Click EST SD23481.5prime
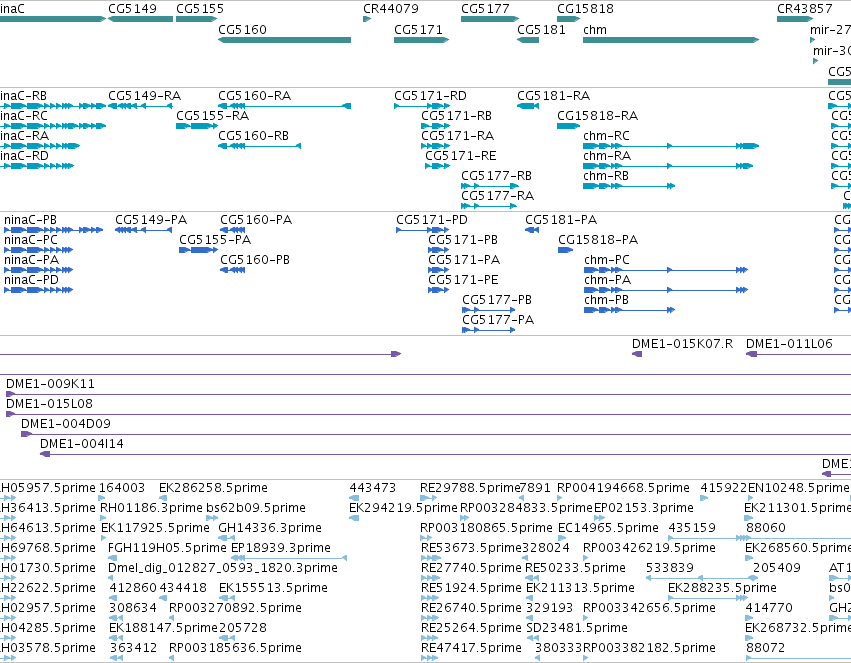Image resolution: width=851 pixels, height=663 pixels. (532, 638)
